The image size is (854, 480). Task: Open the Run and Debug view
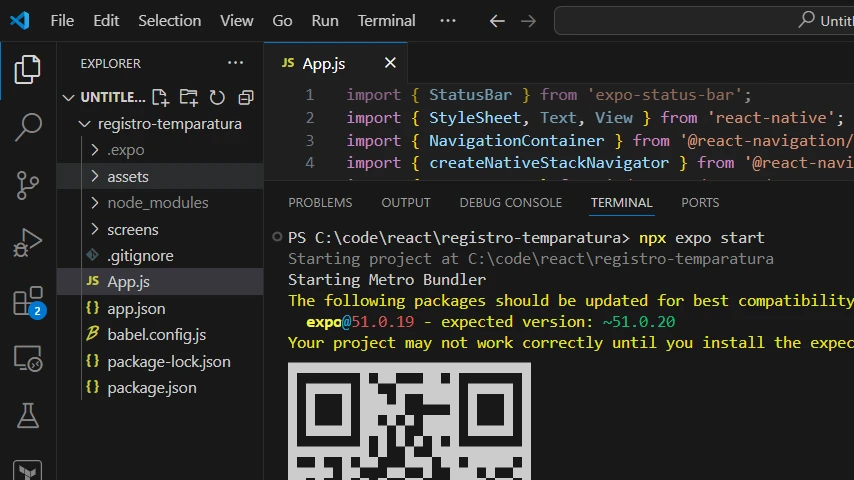coord(27,243)
